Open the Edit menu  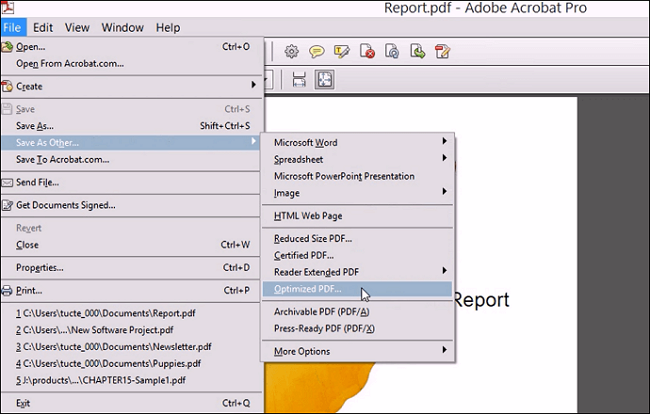point(43,28)
